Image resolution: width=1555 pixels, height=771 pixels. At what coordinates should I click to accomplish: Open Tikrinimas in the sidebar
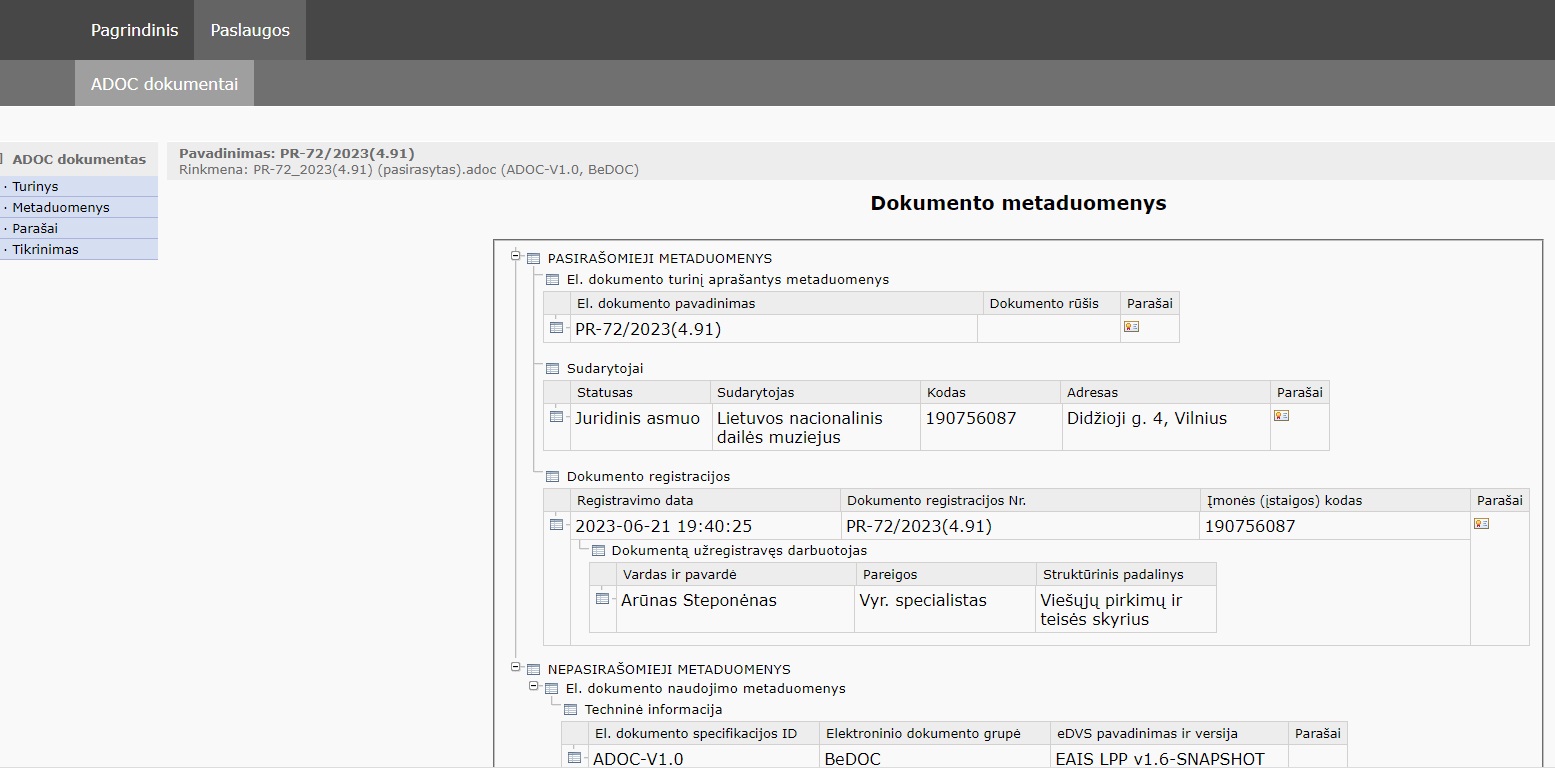coord(45,250)
